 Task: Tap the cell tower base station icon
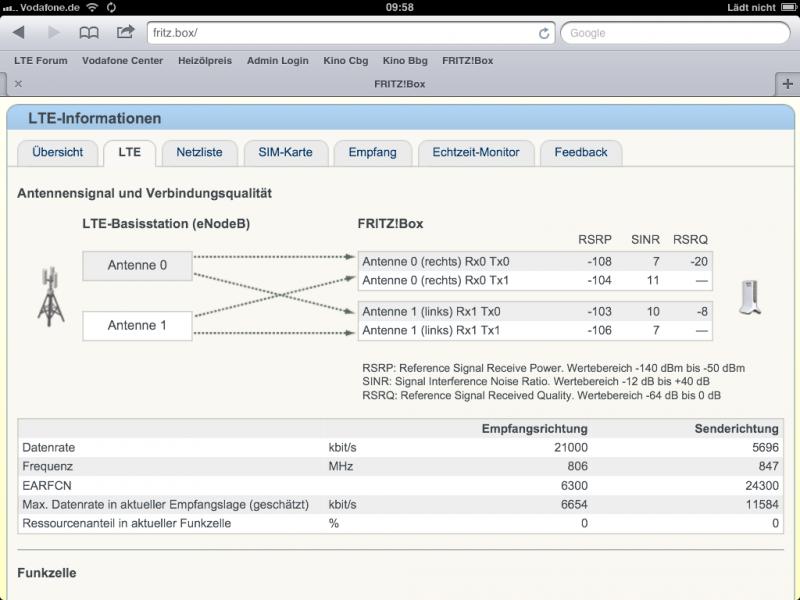point(51,296)
